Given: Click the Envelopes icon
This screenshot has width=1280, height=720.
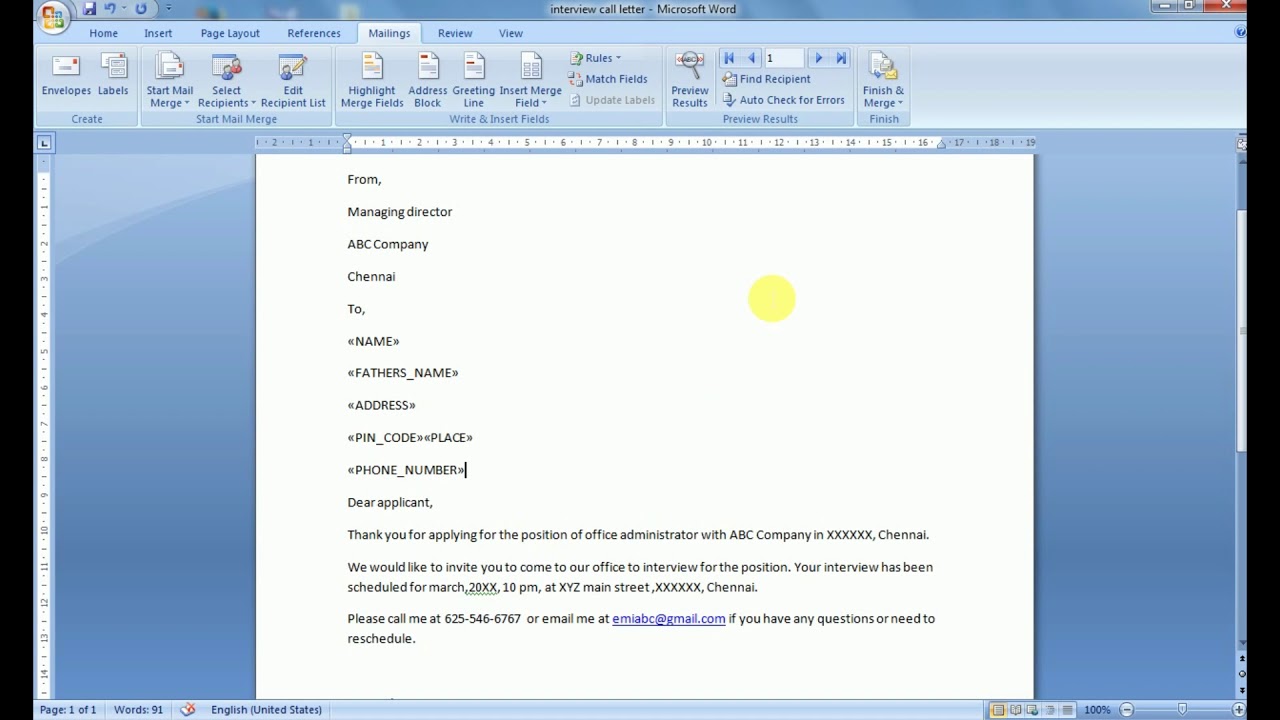Looking at the screenshot, I should (66, 76).
